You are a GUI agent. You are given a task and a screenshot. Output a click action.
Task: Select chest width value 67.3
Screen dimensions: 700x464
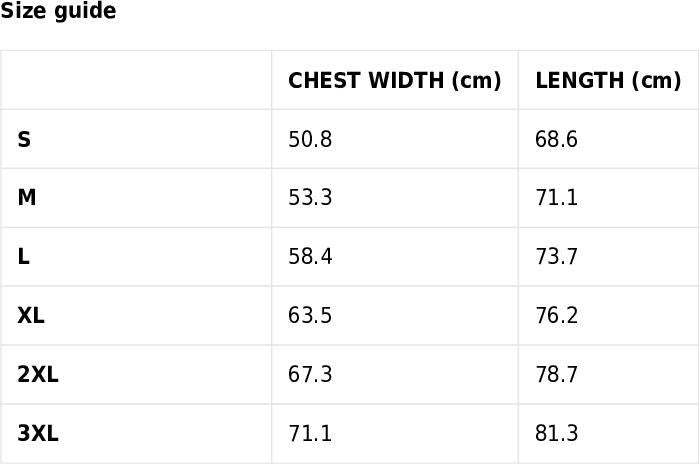310,375
